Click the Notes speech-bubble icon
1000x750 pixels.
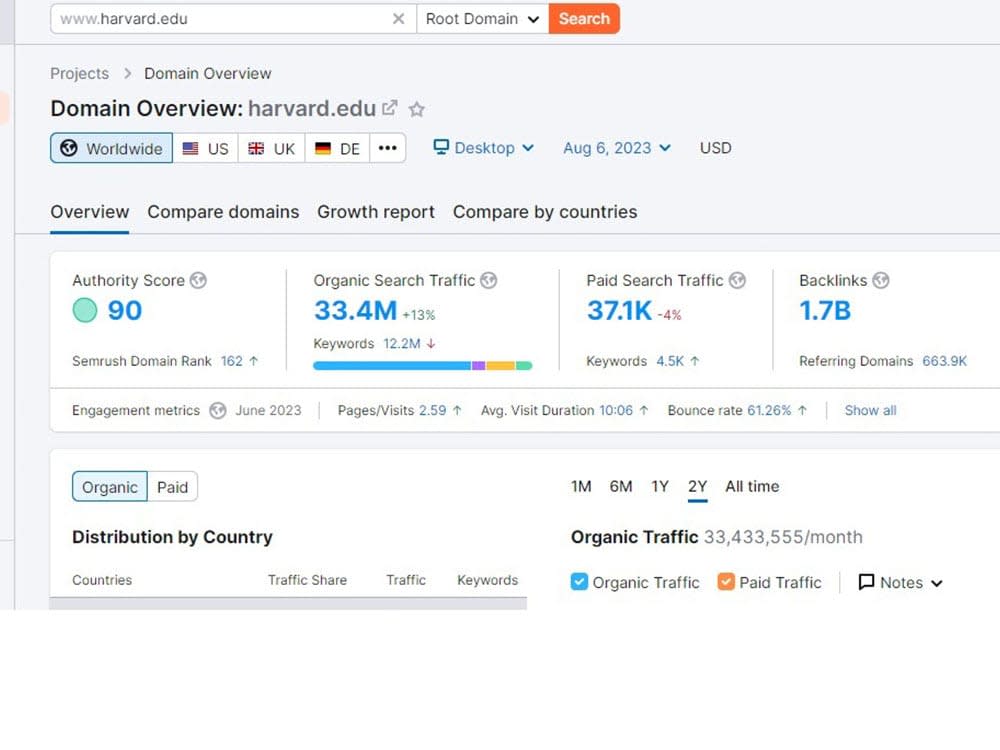[866, 582]
